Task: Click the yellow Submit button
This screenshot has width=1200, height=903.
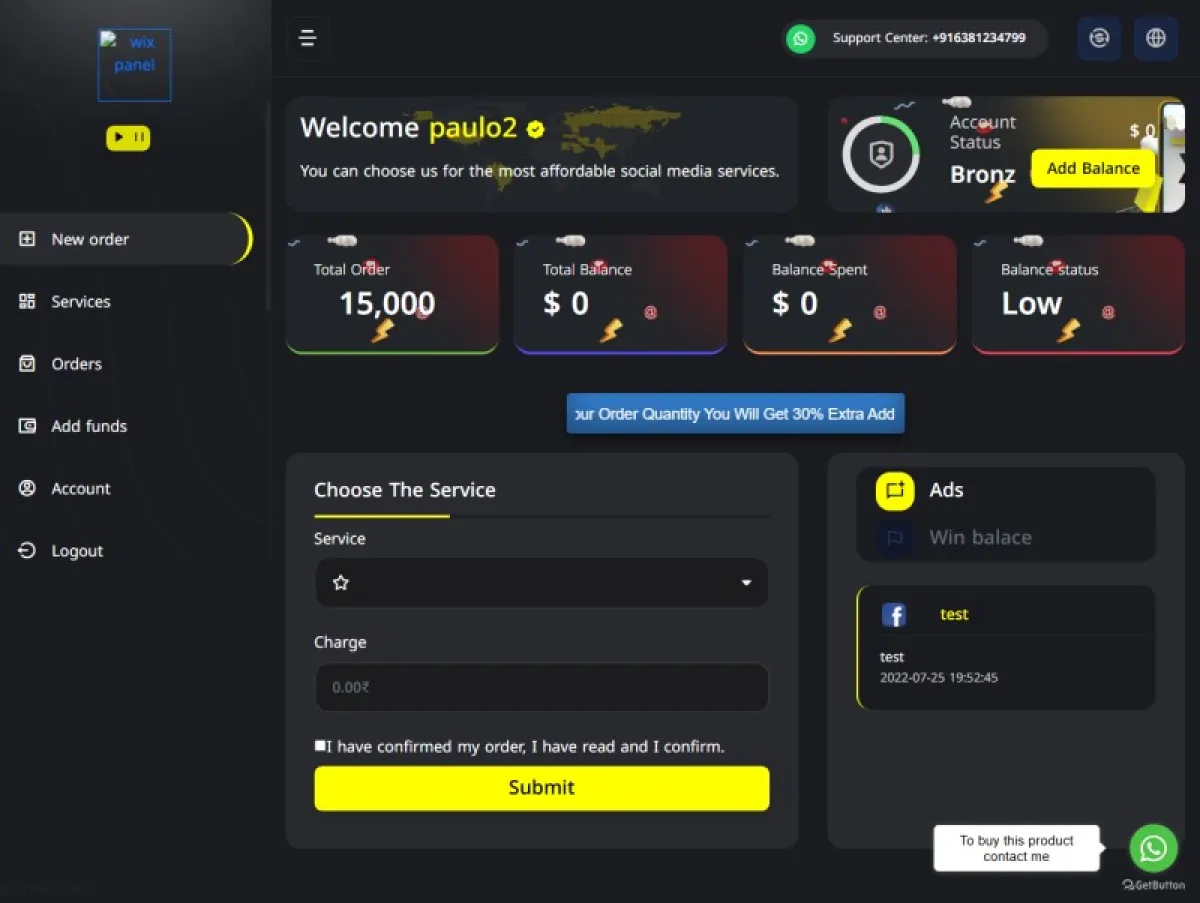Action: 541,788
